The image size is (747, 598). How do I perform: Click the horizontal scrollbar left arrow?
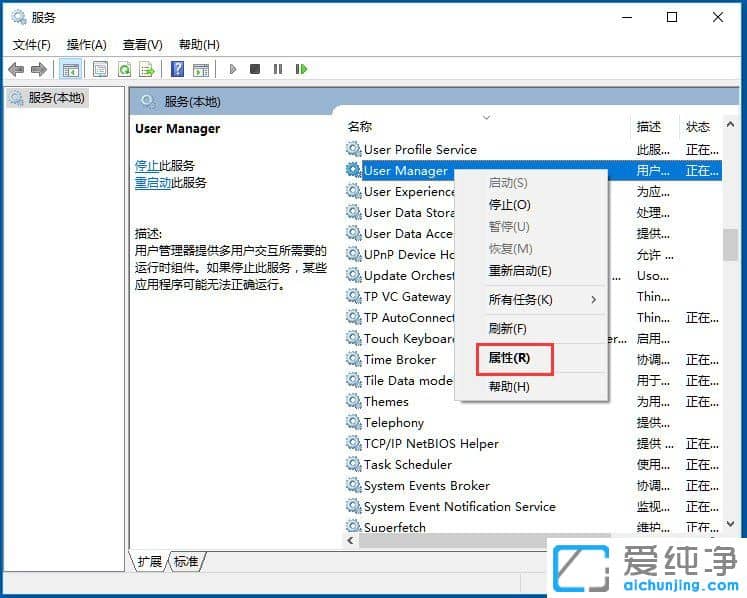(x=351, y=540)
